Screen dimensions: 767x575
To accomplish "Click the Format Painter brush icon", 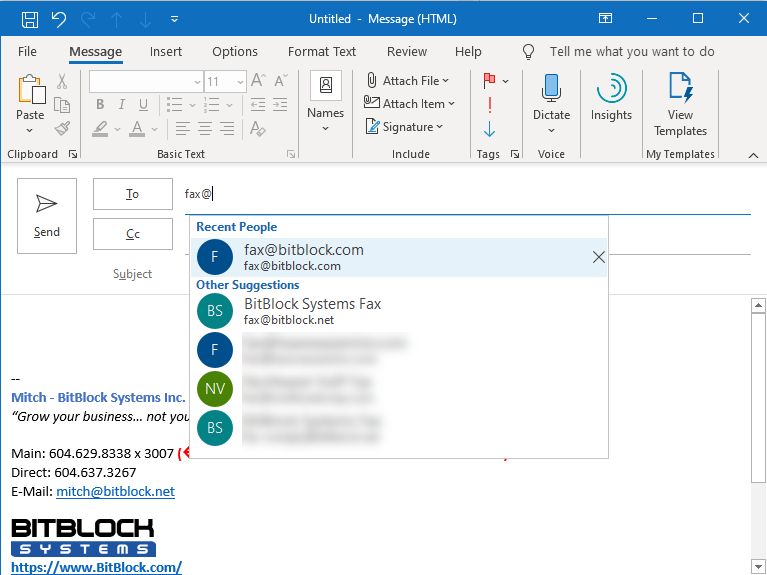I will [x=62, y=128].
